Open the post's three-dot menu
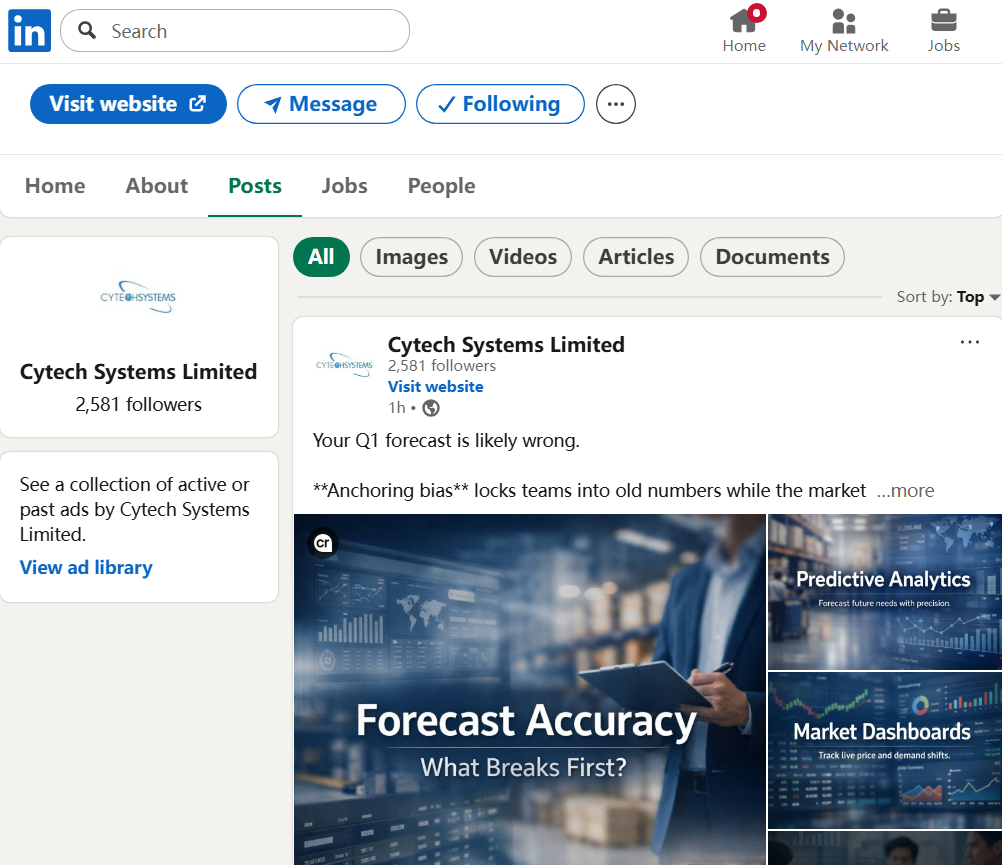 969,342
